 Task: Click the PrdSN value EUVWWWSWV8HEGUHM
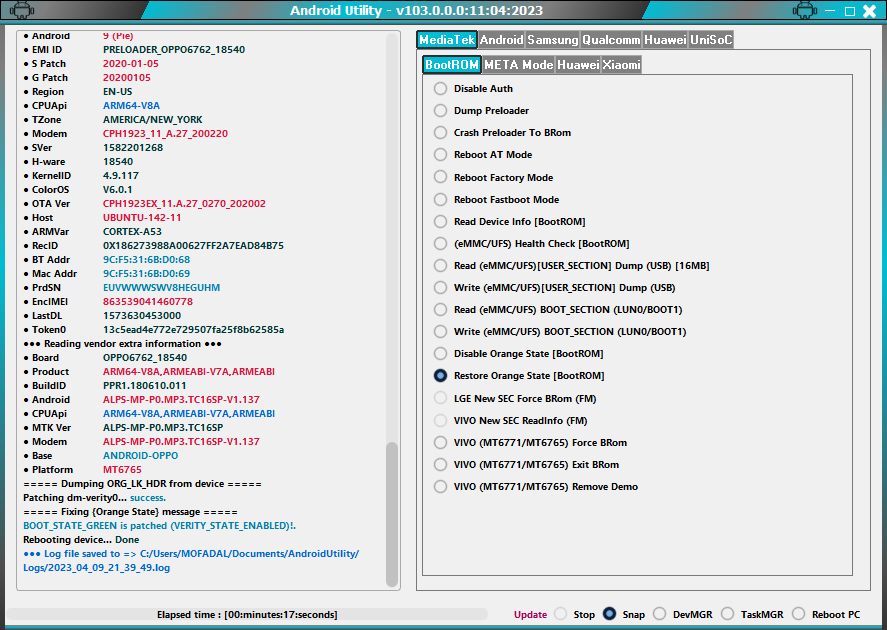[x=161, y=288]
